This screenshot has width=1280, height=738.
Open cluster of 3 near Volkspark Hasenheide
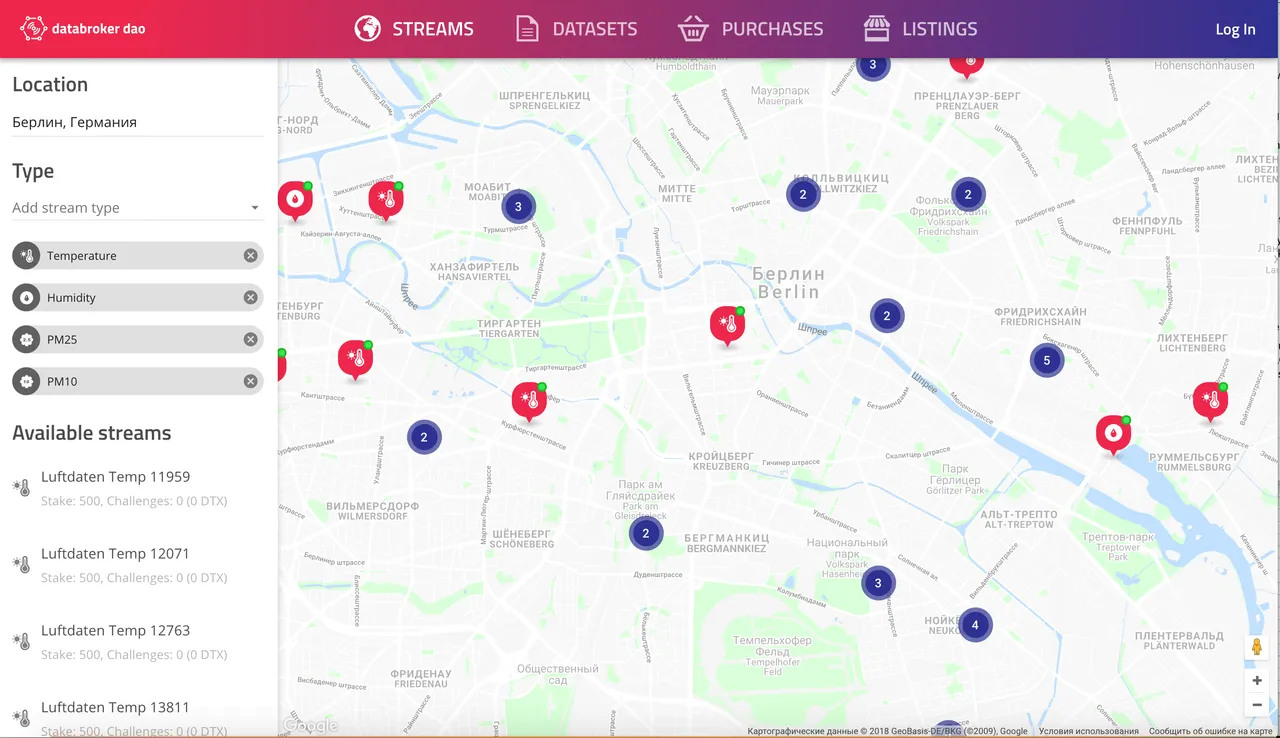point(878,583)
